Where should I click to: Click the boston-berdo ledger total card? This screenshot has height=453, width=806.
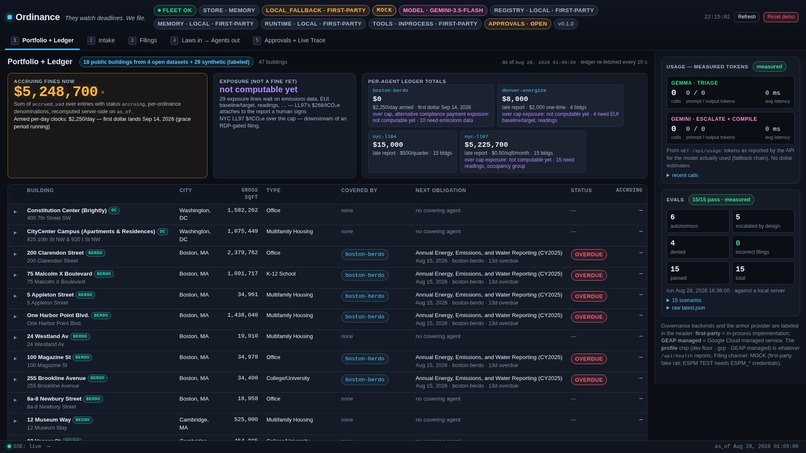[431, 105]
